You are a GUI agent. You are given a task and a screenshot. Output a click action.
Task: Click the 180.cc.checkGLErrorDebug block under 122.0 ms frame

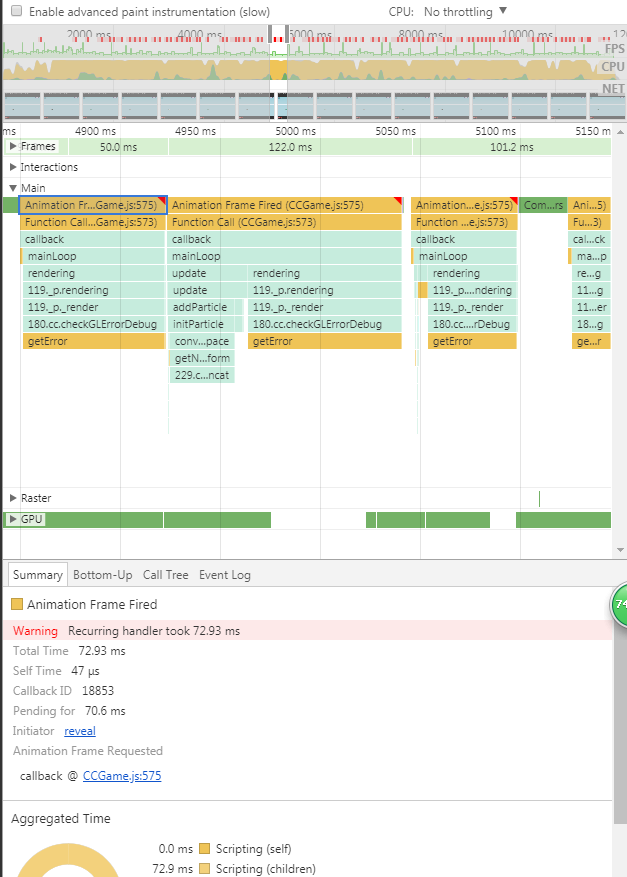coord(324,324)
